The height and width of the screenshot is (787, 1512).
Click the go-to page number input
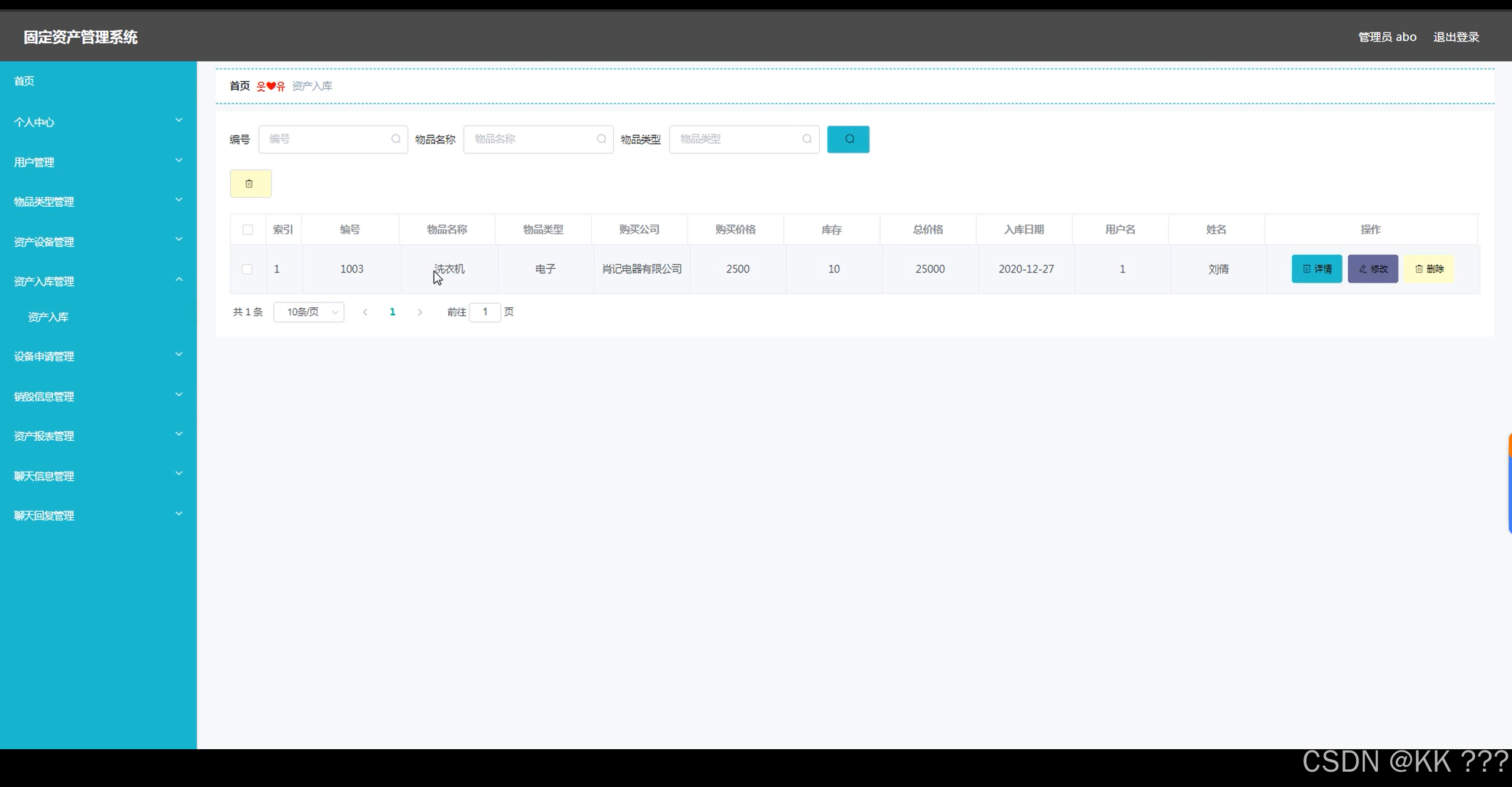pyautogui.click(x=485, y=312)
